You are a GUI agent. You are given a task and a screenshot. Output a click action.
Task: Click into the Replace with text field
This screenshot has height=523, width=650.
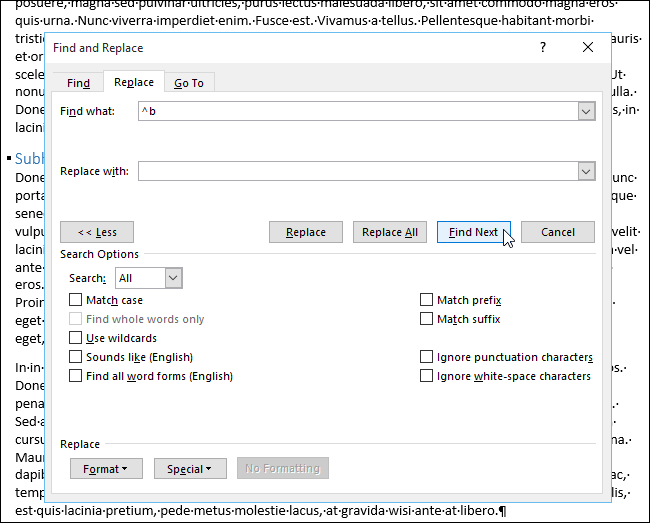pos(357,172)
